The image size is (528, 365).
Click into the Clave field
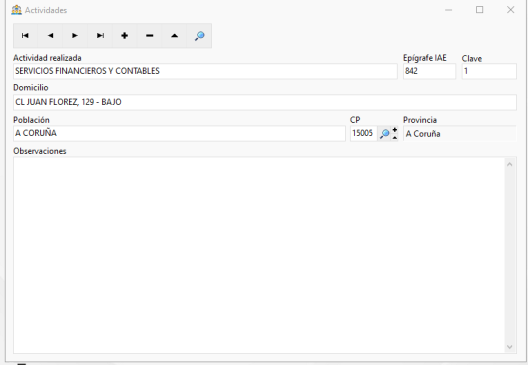(489, 71)
